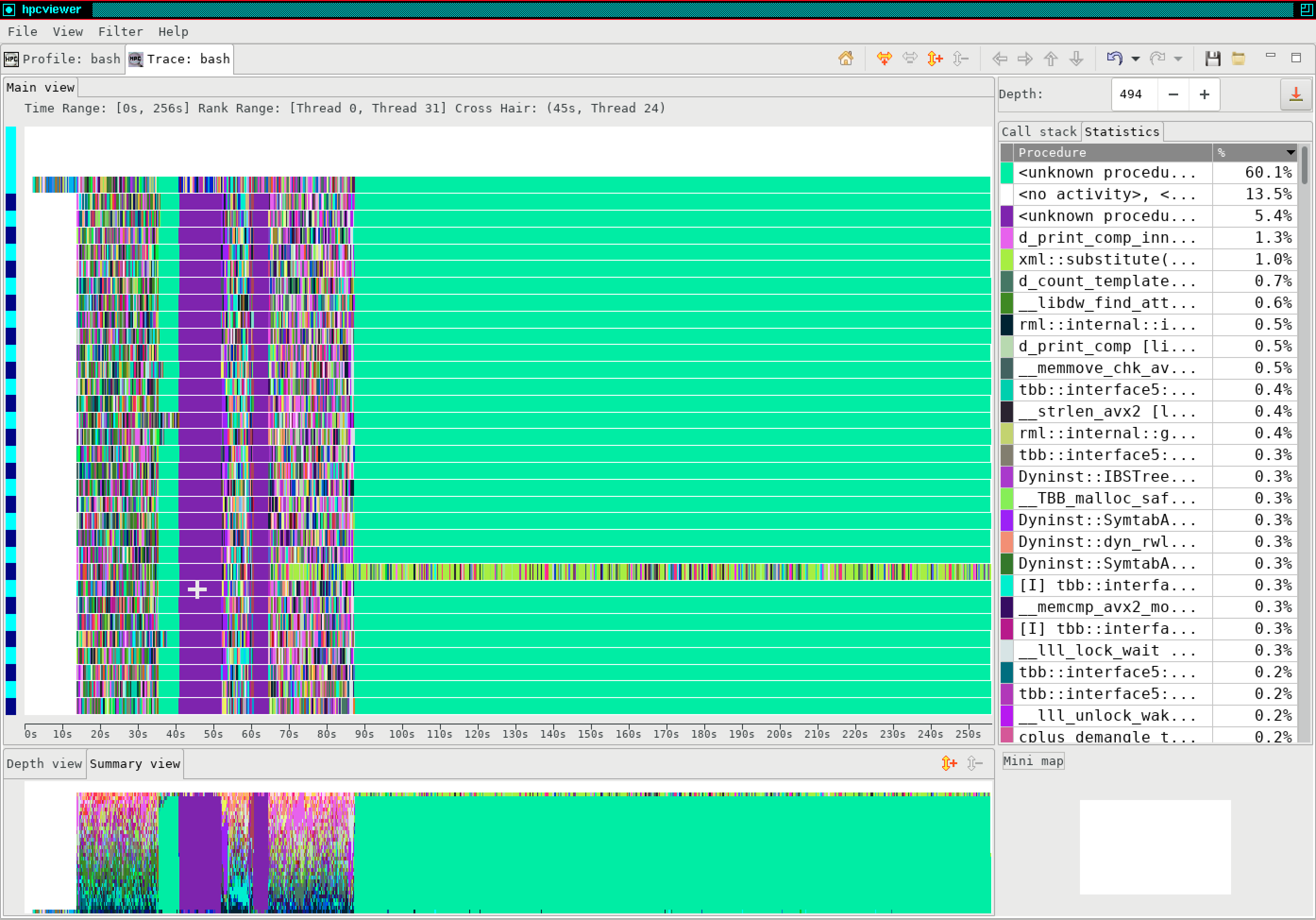Click the % column sort arrow
This screenshot has width=1316, height=920.
point(1290,153)
